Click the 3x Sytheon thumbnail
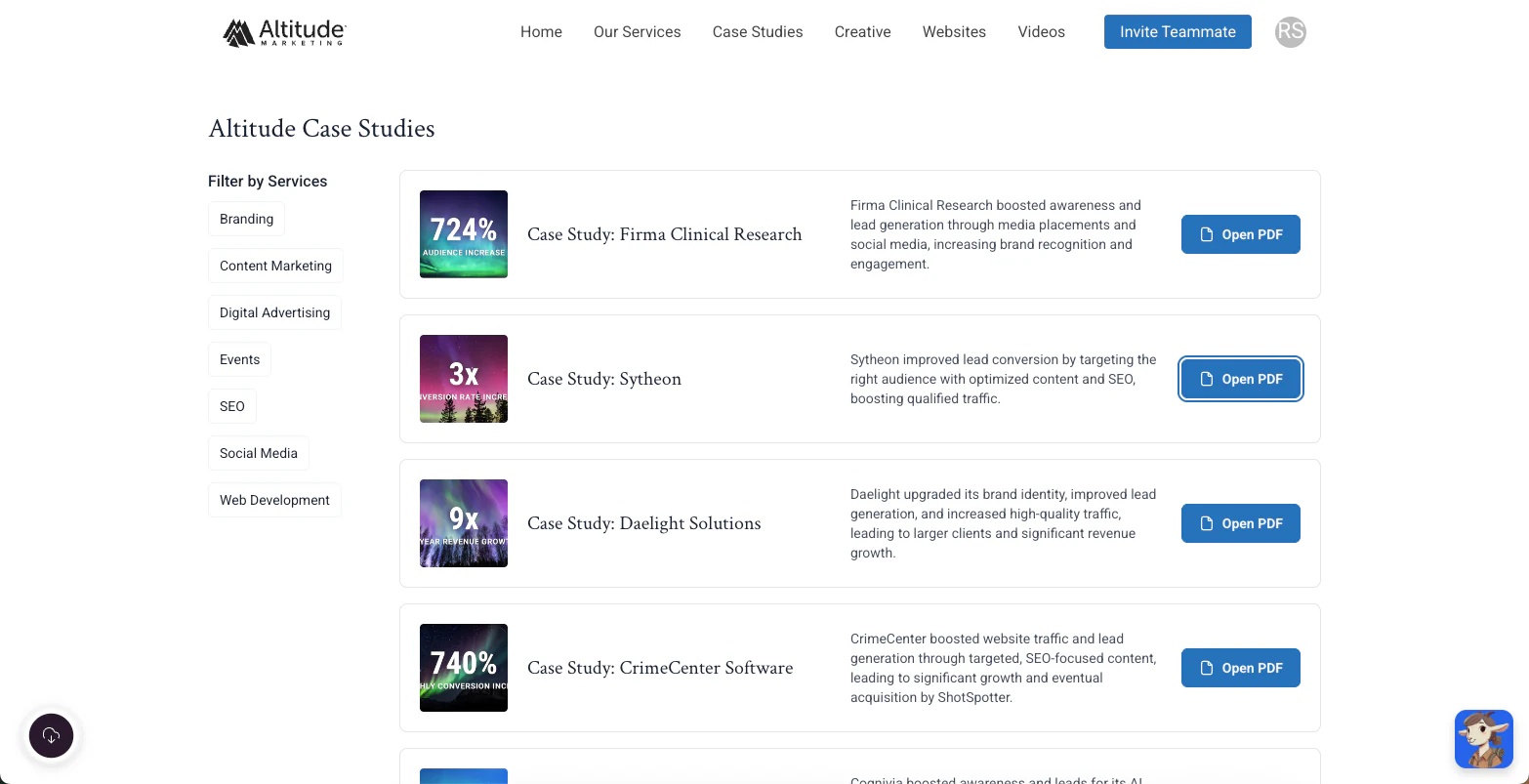The image size is (1529, 784). (x=464, y=379)
